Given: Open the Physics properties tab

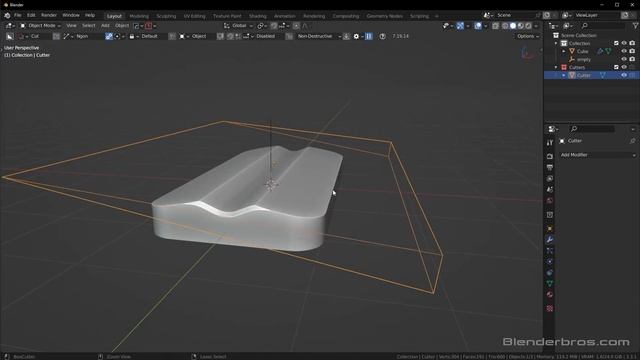Looking at the screenshot, I should pos(550,262).
